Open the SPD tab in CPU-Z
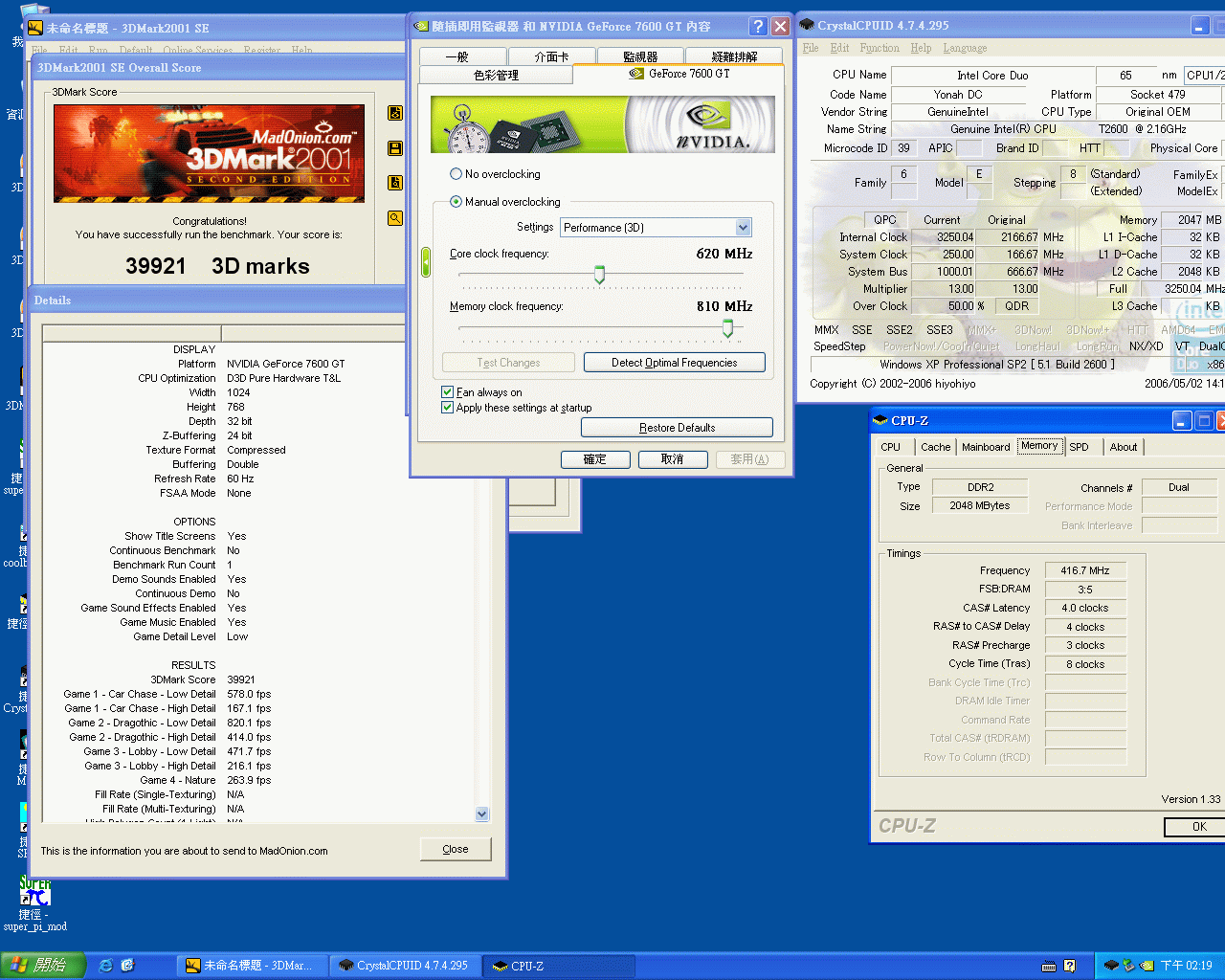 [1080, 447]
